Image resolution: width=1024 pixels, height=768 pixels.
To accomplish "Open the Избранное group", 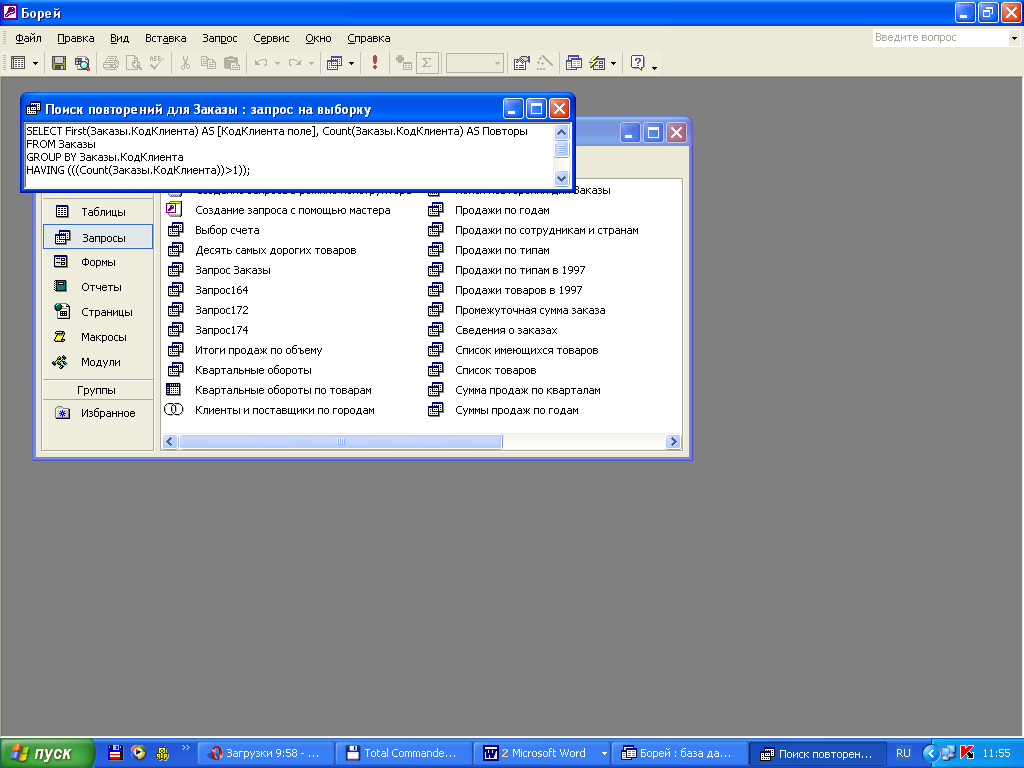I will click(98, 413).
